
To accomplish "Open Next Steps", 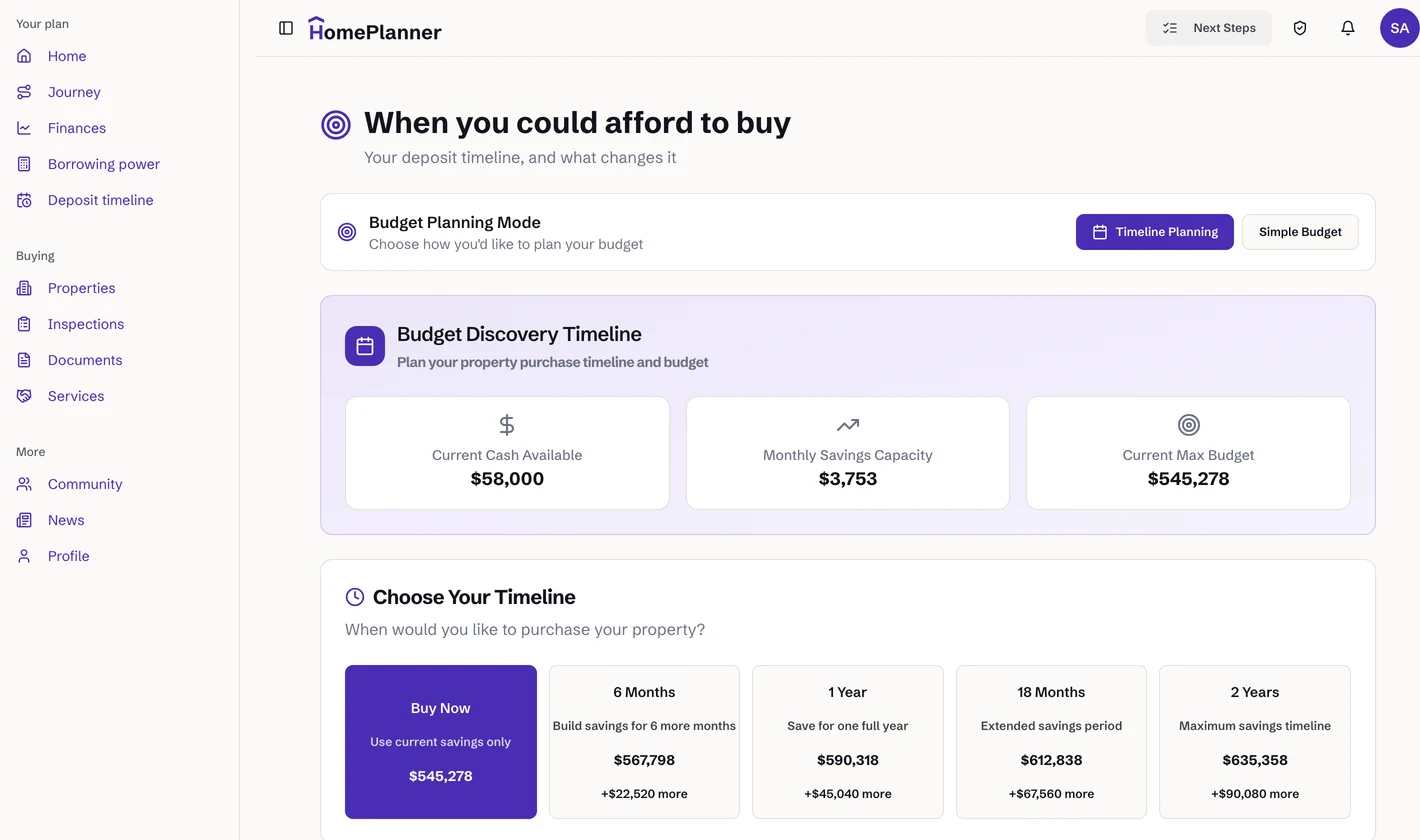I will (x=1209, y=28).
